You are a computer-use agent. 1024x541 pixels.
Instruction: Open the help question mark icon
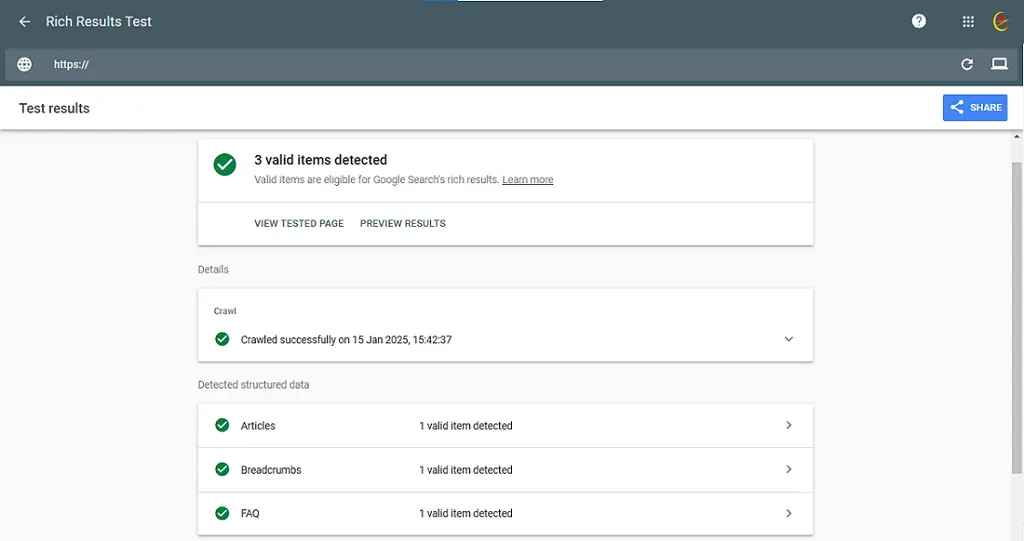pyautogui.click(x=919, y=22)
